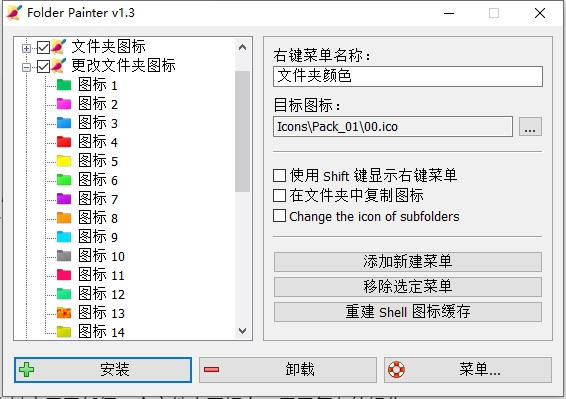
Task: Uncheck the 文件夹图标 checkbox
Action: [x=43, y=48]
